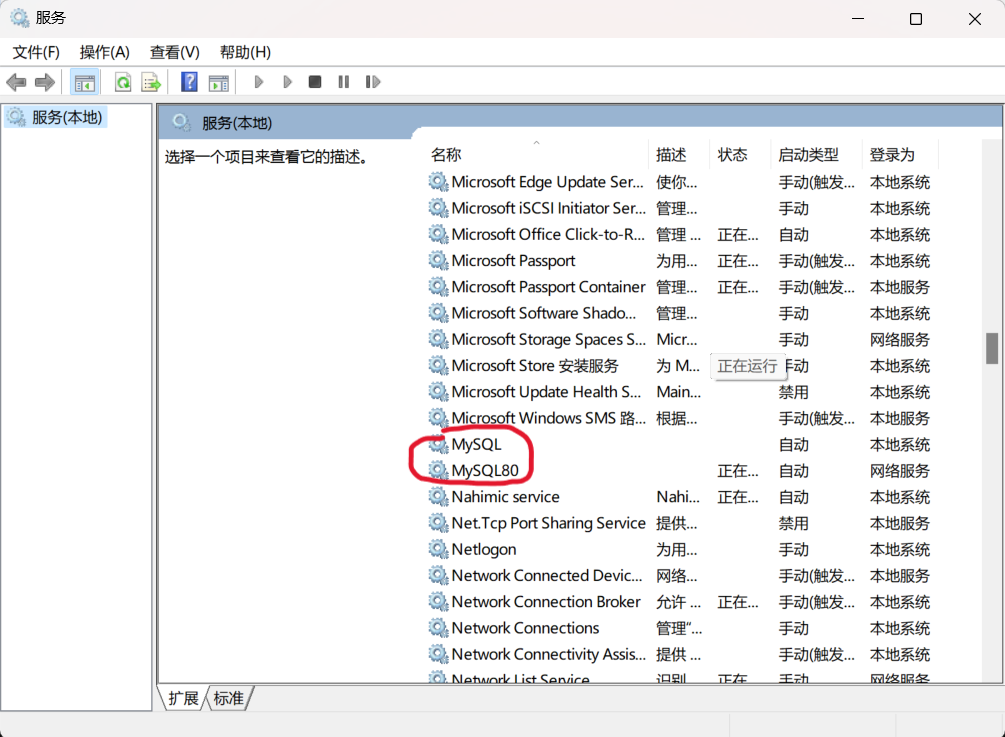
Task: Sort by the 描述 column header
Action: coord(679,154)
